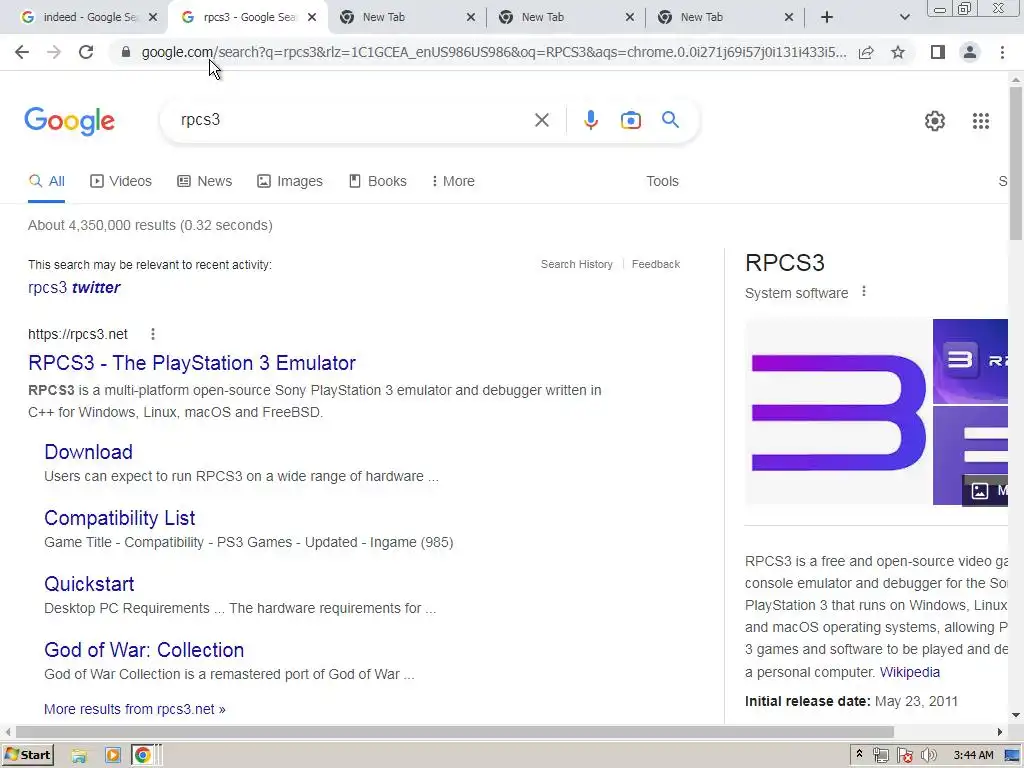Click the Feedback link

[656, 264]
